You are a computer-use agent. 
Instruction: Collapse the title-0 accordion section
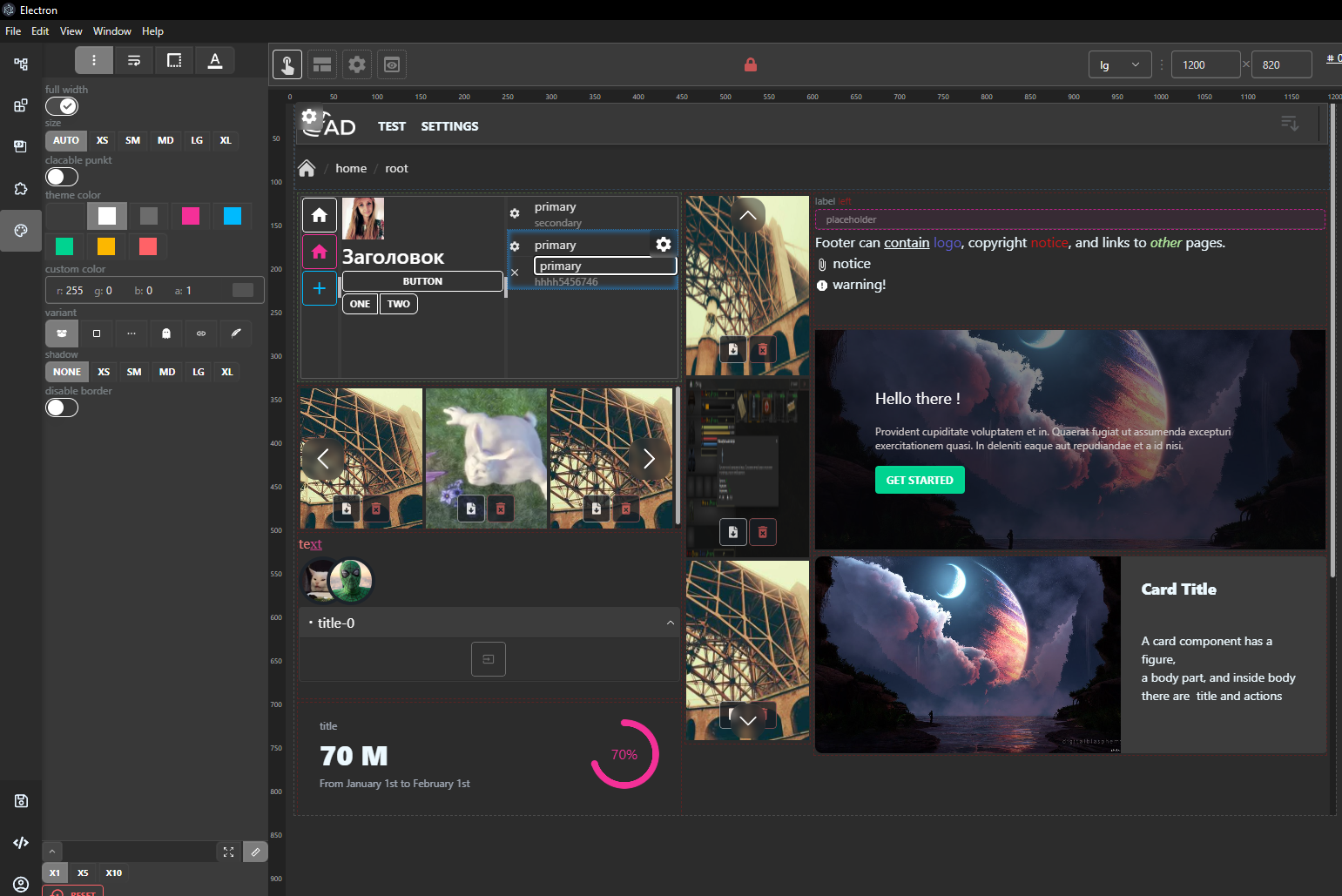click(x=670, y=622)
